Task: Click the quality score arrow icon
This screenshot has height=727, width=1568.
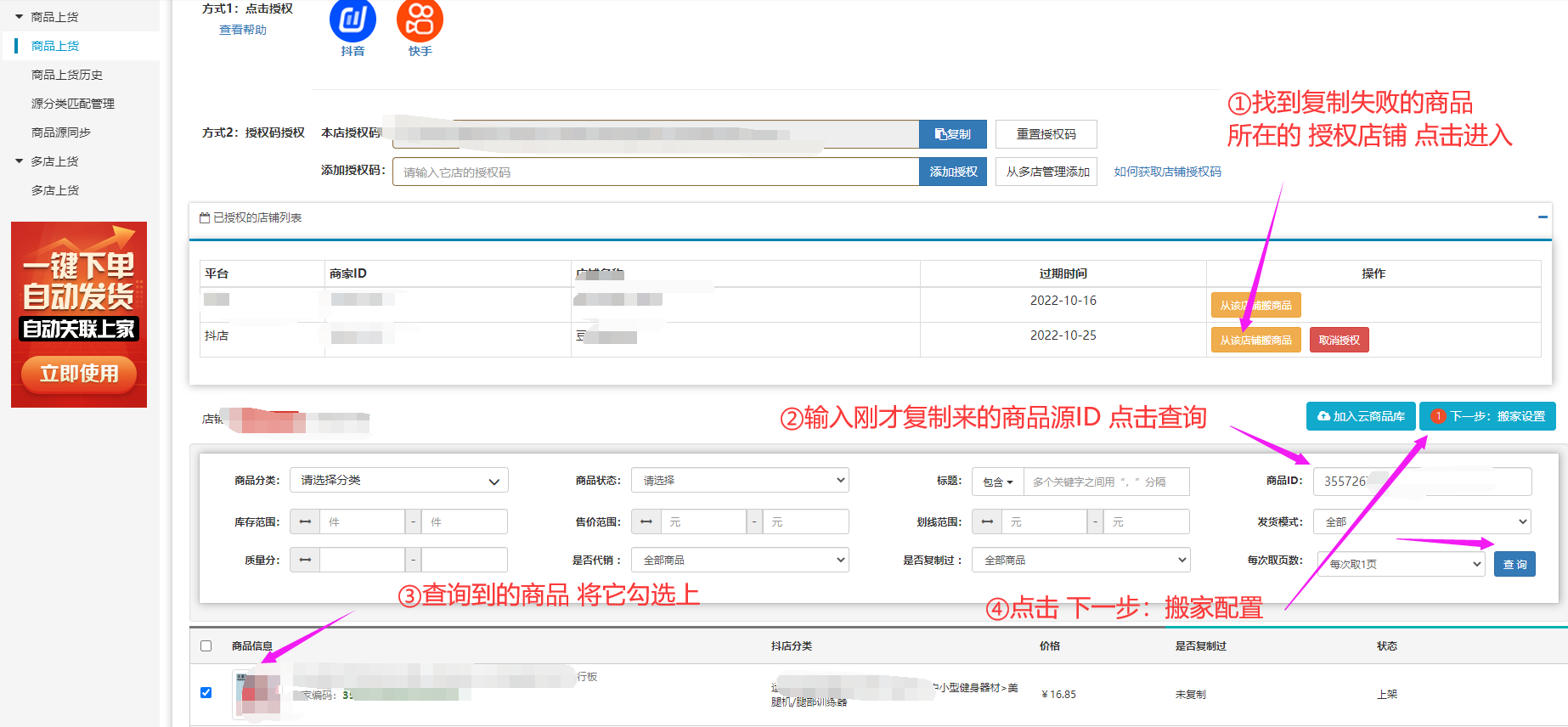Action: click(305, 560)
